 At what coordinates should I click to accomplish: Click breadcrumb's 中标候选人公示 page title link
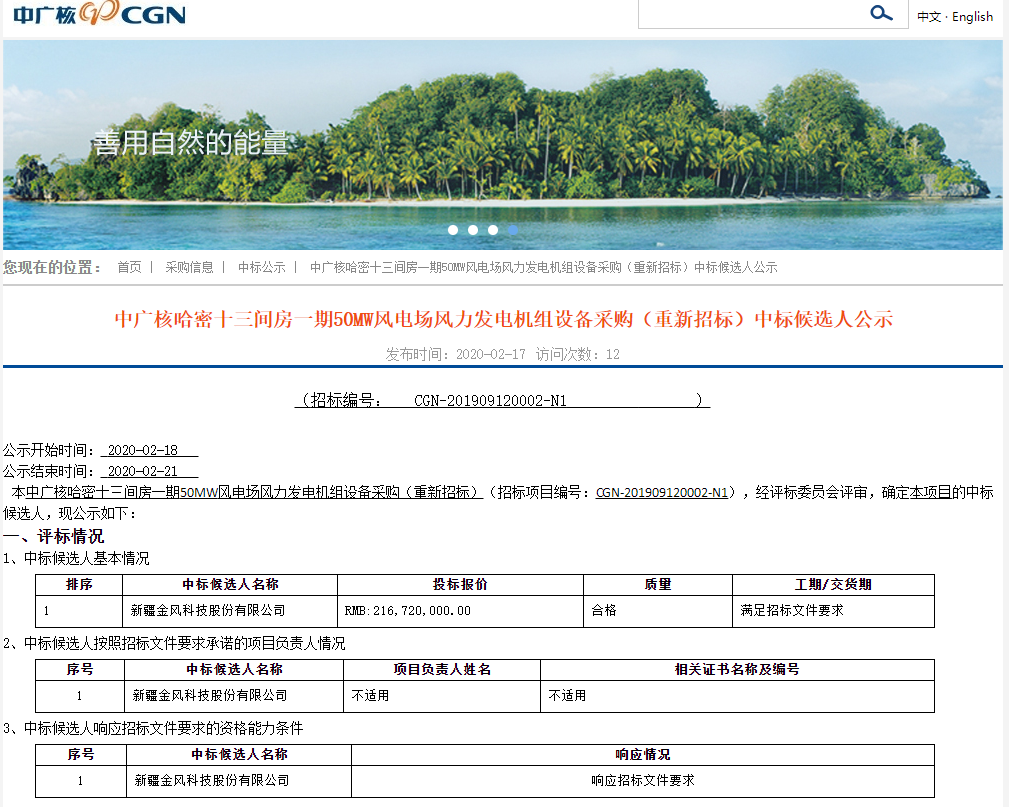(x=544, y=267)
